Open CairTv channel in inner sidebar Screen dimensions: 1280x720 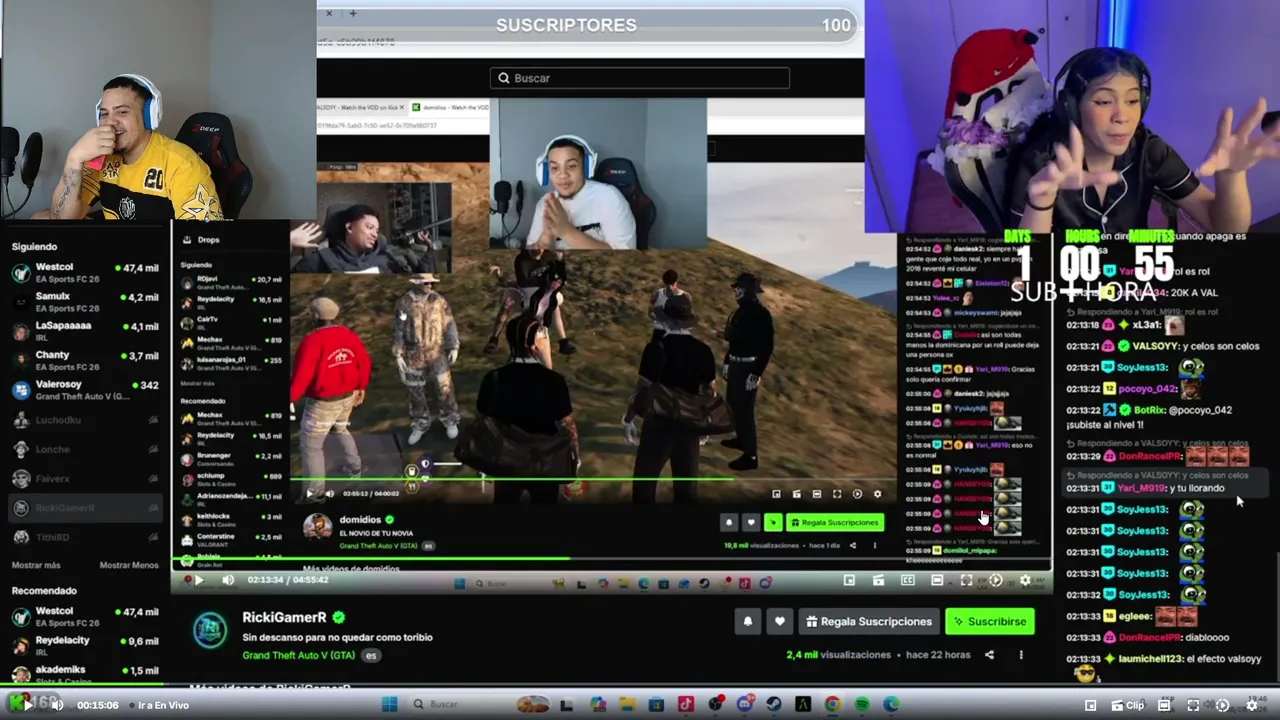pos(231,321)
